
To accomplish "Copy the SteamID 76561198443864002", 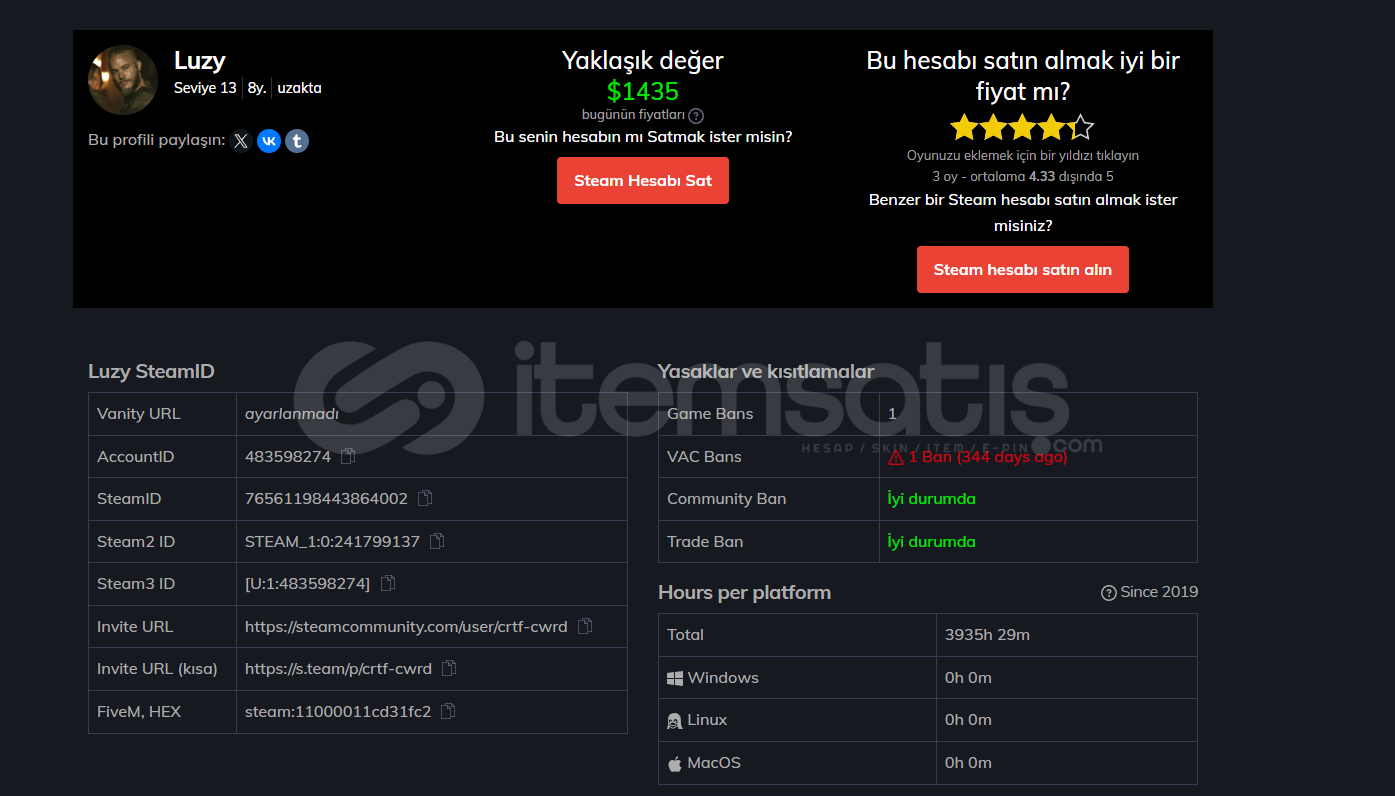I will [425, 498].
